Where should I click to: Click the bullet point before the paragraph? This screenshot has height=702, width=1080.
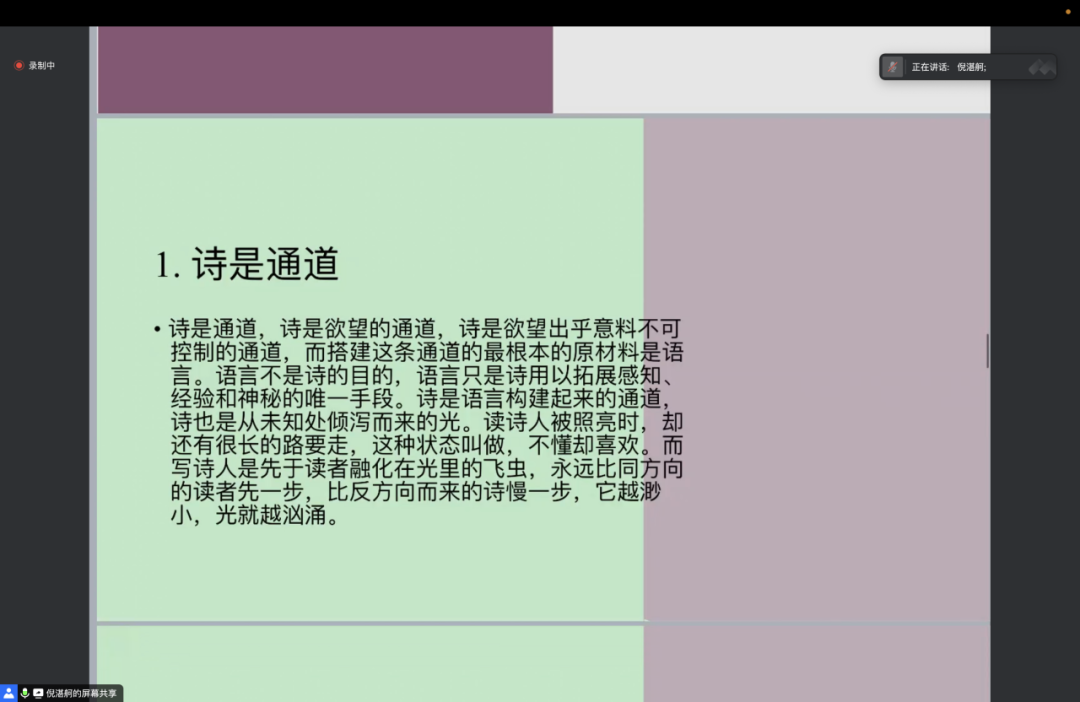(x=157, y=329)
